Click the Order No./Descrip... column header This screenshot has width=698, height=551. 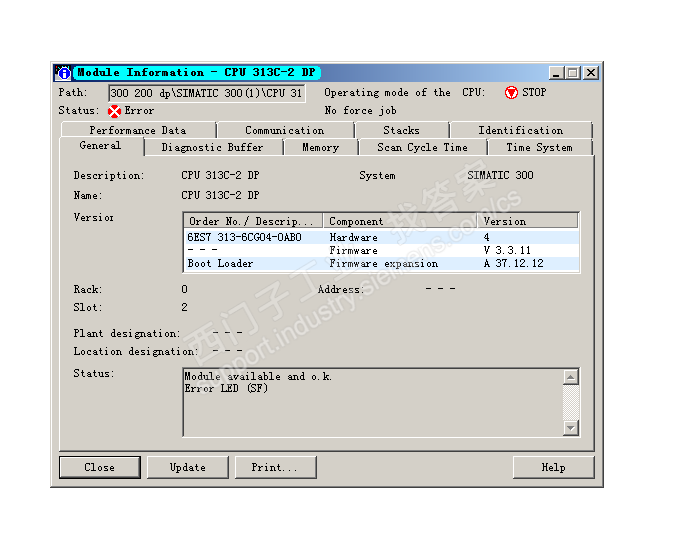pos(253,221)
